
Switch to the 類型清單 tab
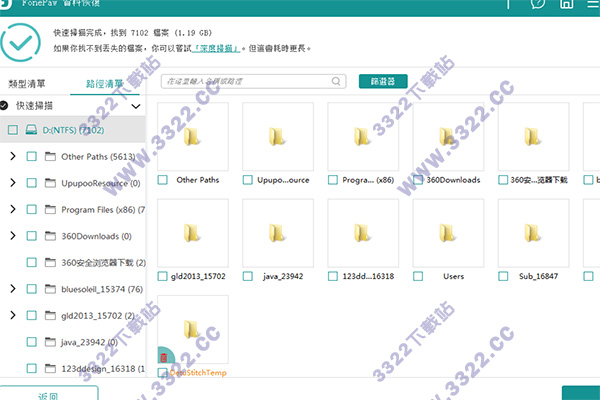click(27, 83)
